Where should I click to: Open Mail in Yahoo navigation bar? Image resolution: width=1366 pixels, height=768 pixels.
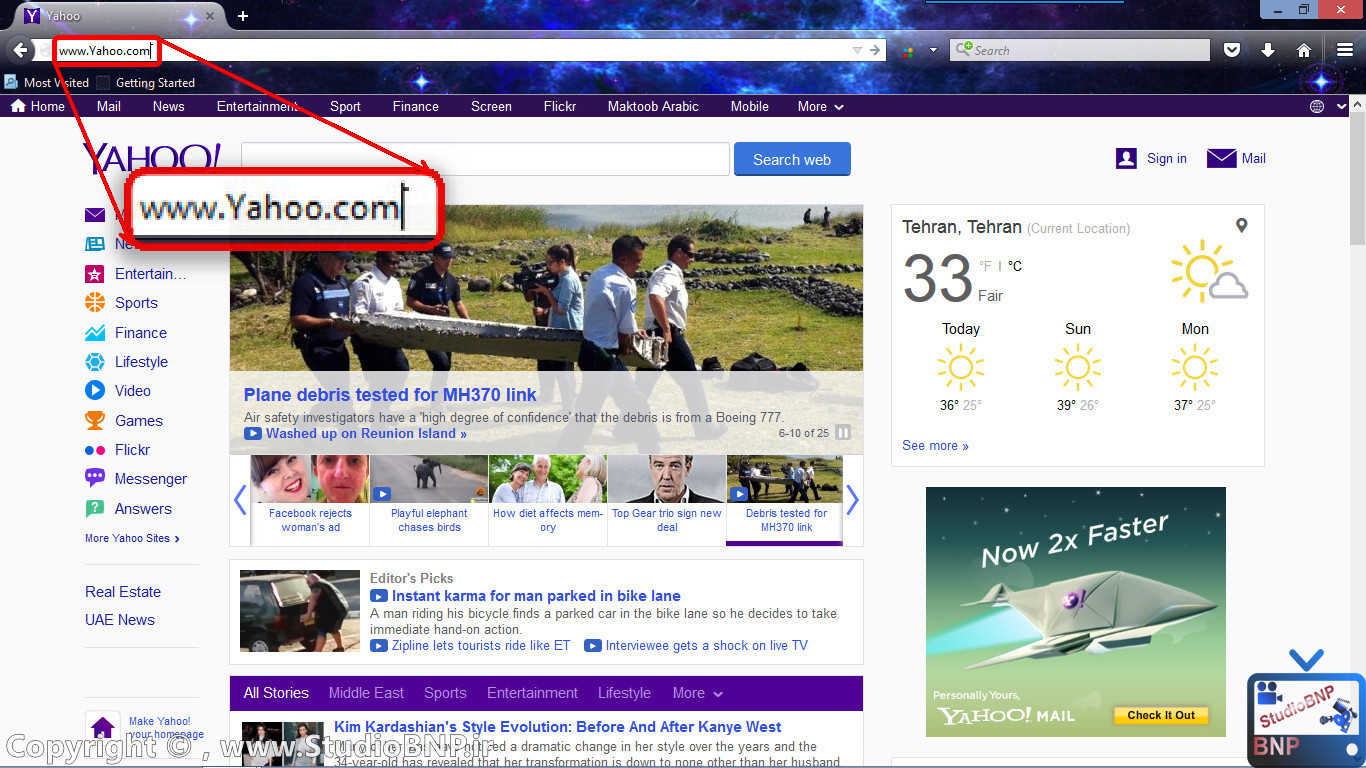click(x=109, y=106)
